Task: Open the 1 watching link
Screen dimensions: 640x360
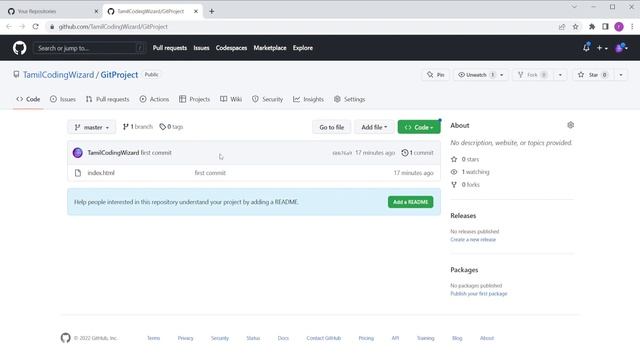Action: click(x=470, y=172)
